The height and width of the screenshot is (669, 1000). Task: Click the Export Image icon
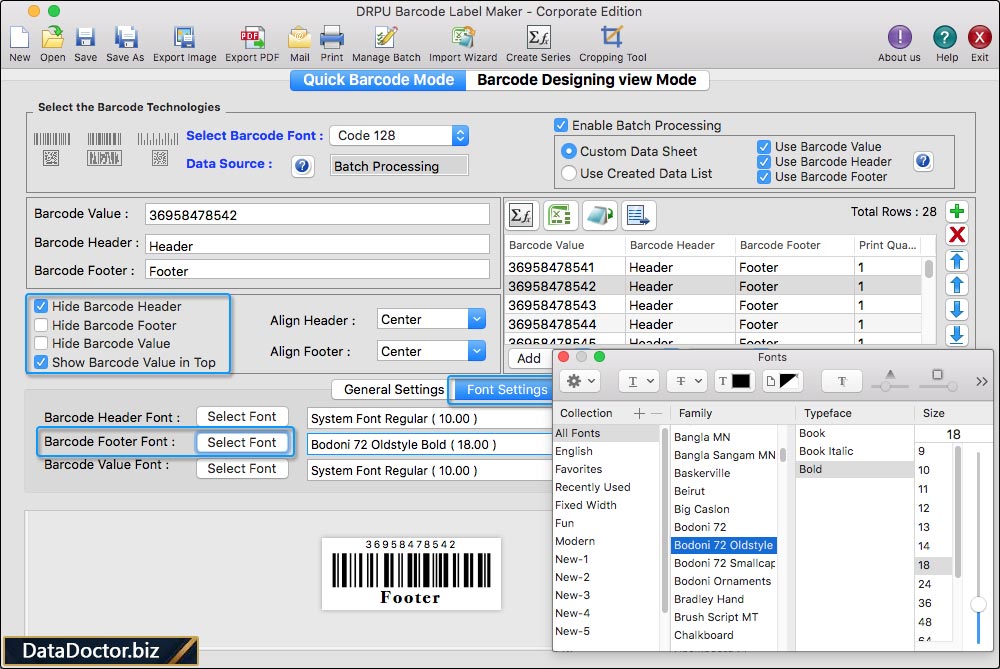pyautogui.click(x=184, y=38)
